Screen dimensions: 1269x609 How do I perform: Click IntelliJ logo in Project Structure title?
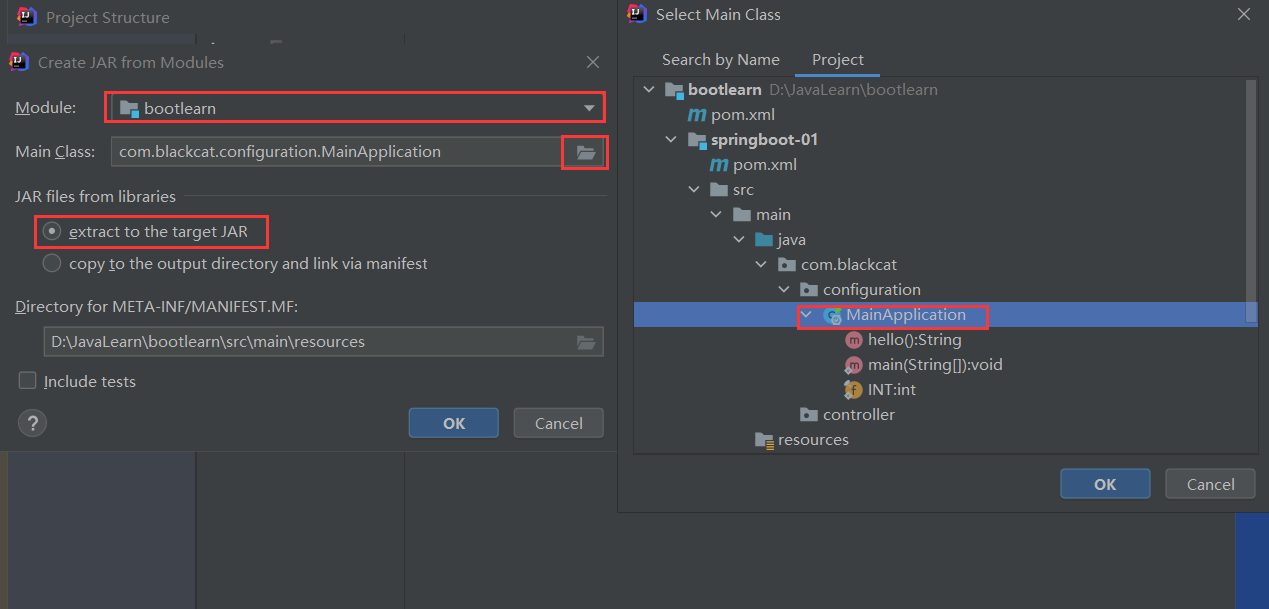[27, 16]
